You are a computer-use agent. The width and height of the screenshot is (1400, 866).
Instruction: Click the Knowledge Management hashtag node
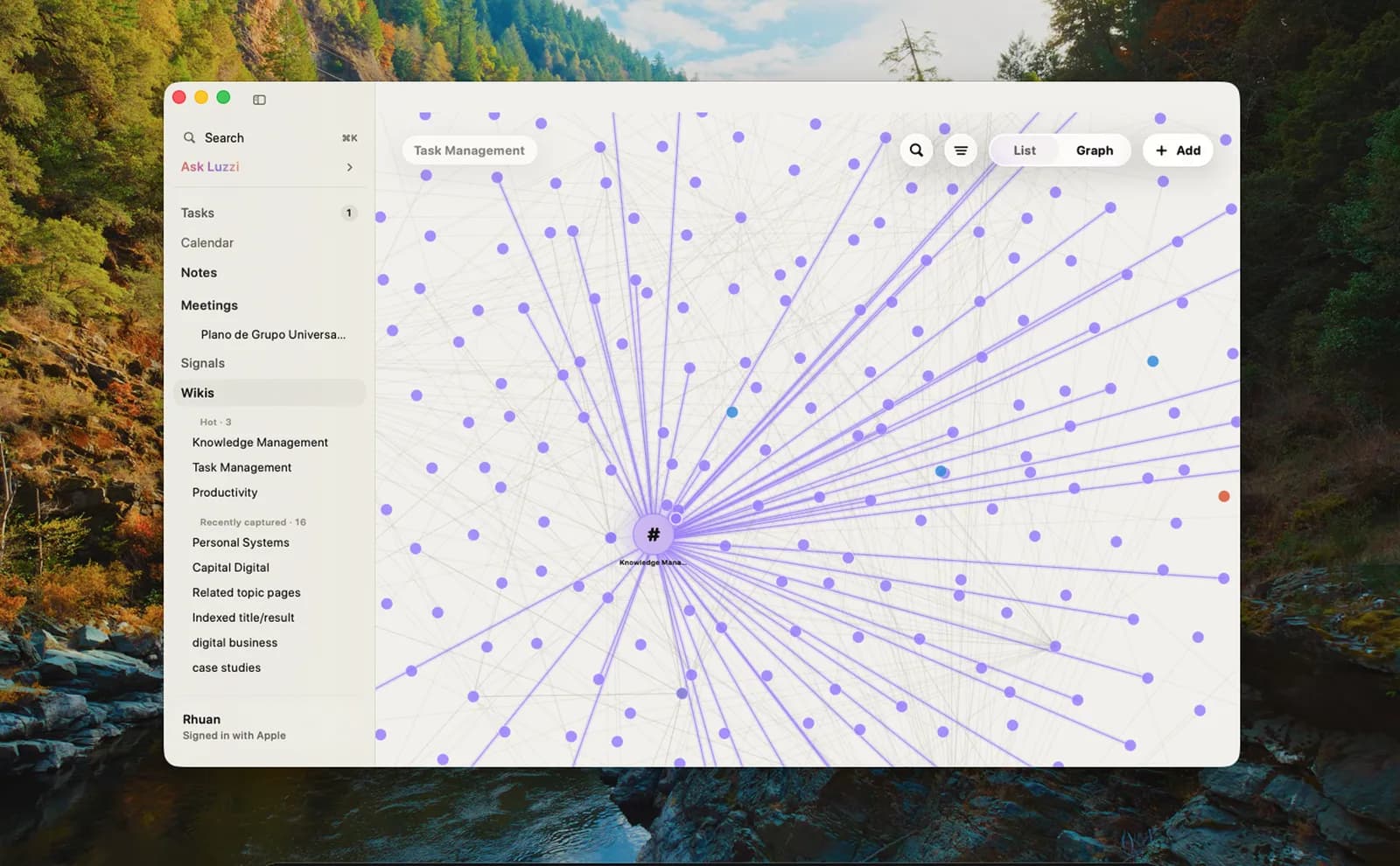(653, 534)
